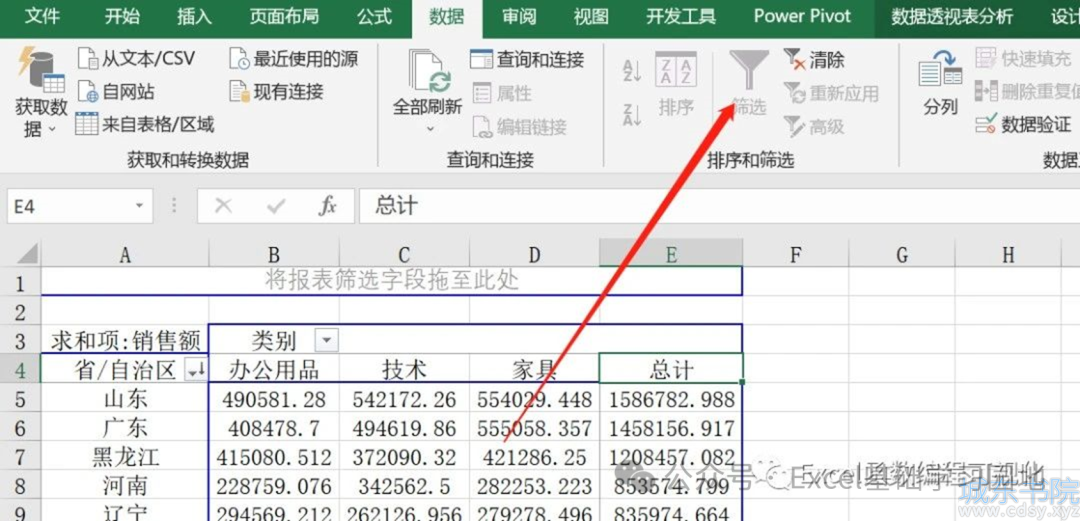
Task: Expand the 全部刷新 dropdown arrow
Action: (x=430, y=128)
